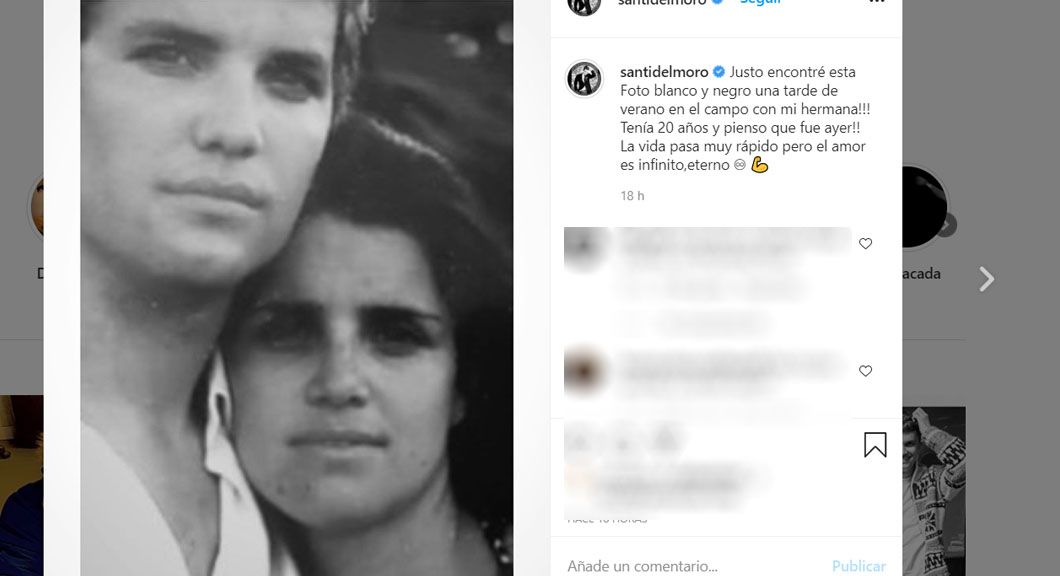Open the three-dot more options menu
Viewport: 1060px width, 576px height.
[x=877, y=2]
